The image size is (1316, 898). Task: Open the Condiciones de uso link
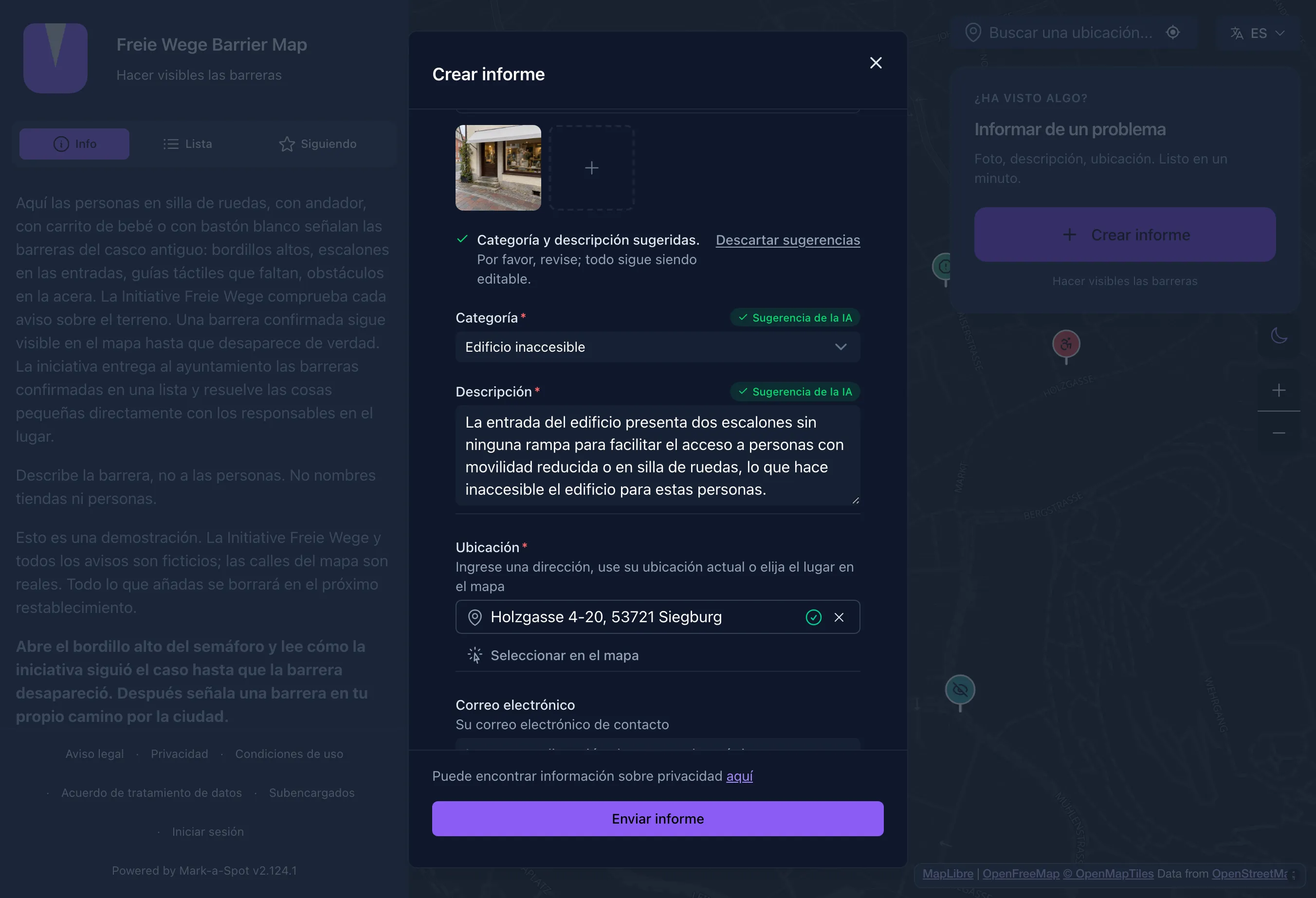click(289, 754)
